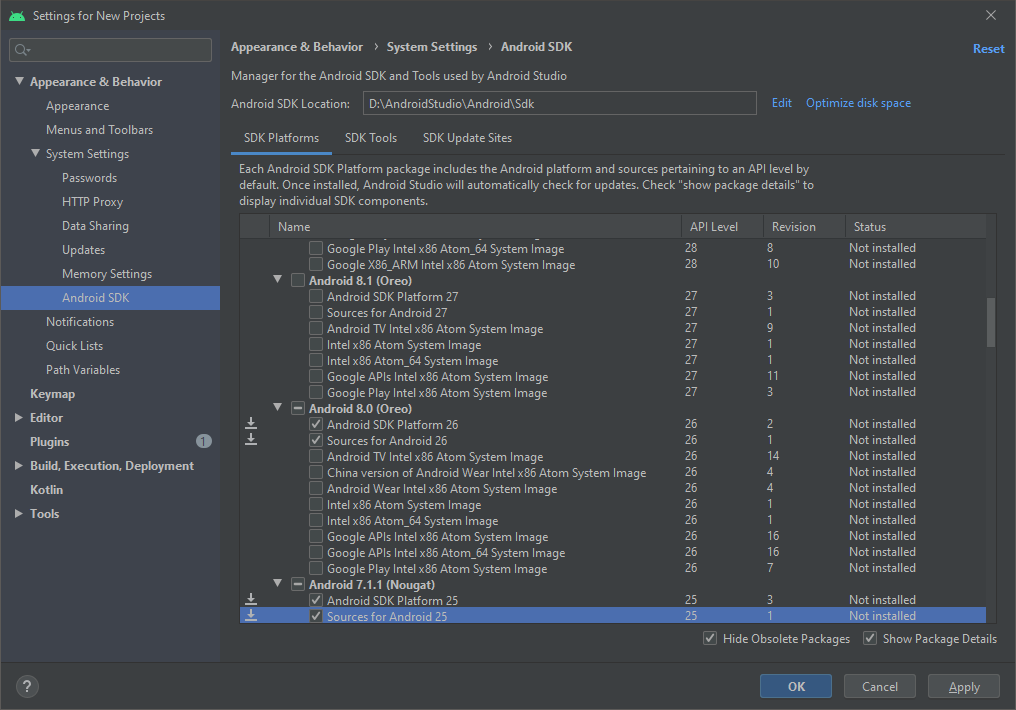
Task: Click download icon beside Android SDK Platform 25
Action: 251,600
